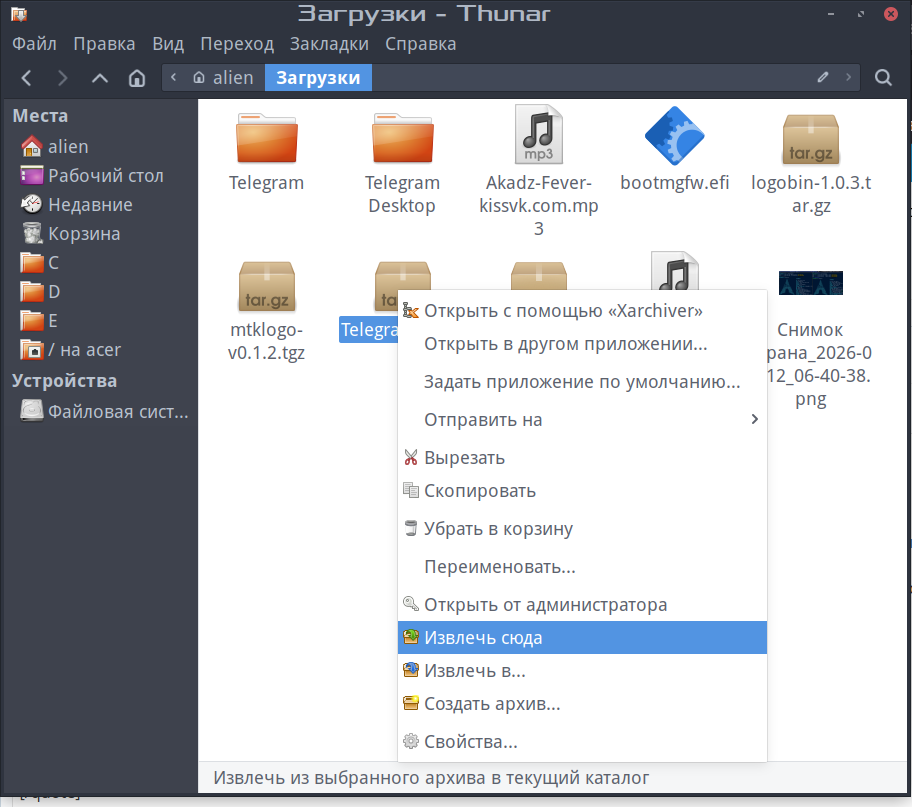Click the «alien» path bar button
The height and width of the screenshot is (807, 912).
point(225,78)
